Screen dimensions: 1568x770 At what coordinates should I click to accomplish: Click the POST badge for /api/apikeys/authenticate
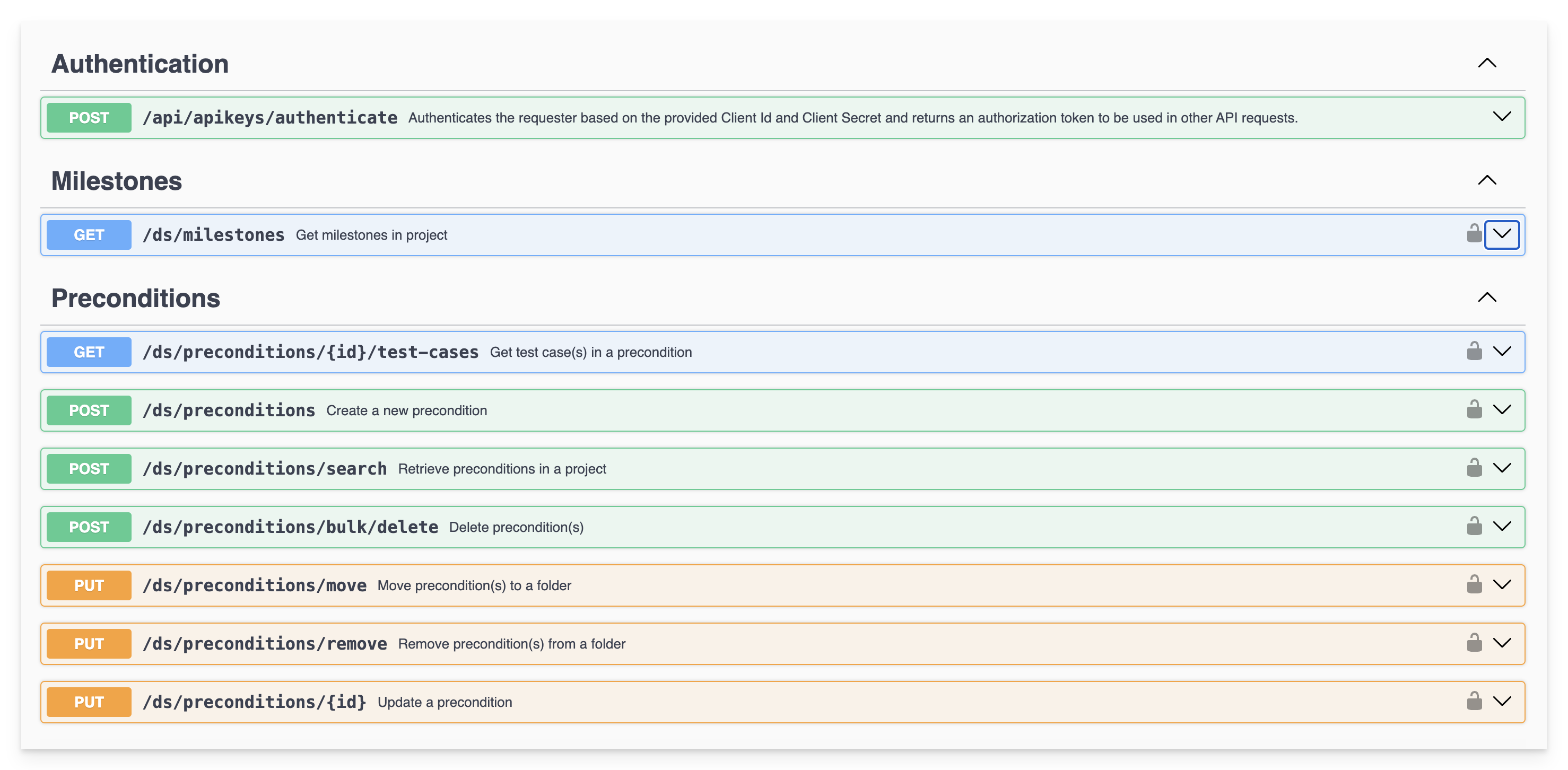point(89,118)
